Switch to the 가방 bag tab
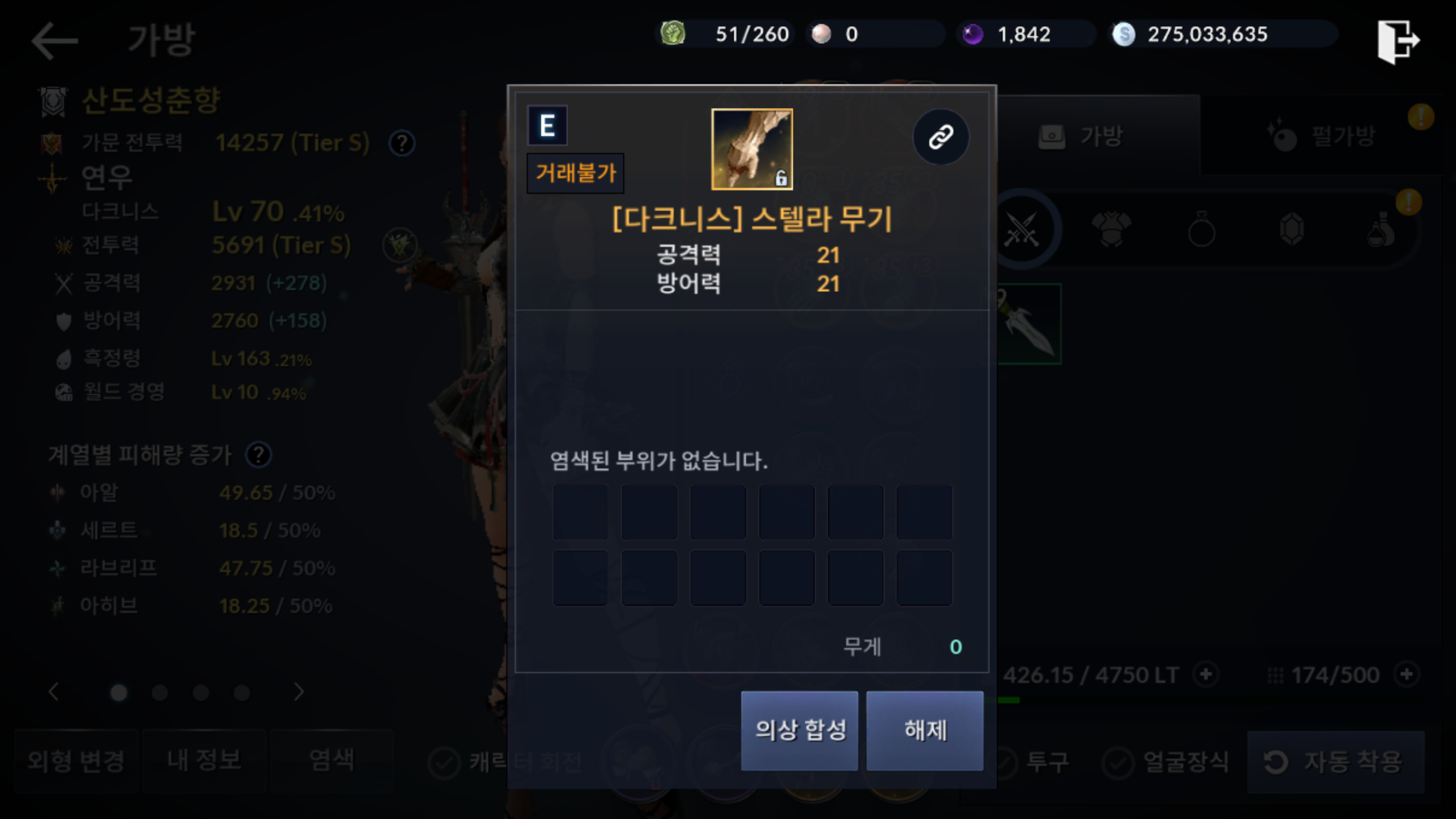The height and width of the screenshot is (819, 1456). pyautogui.click(x=1081, y=136)
